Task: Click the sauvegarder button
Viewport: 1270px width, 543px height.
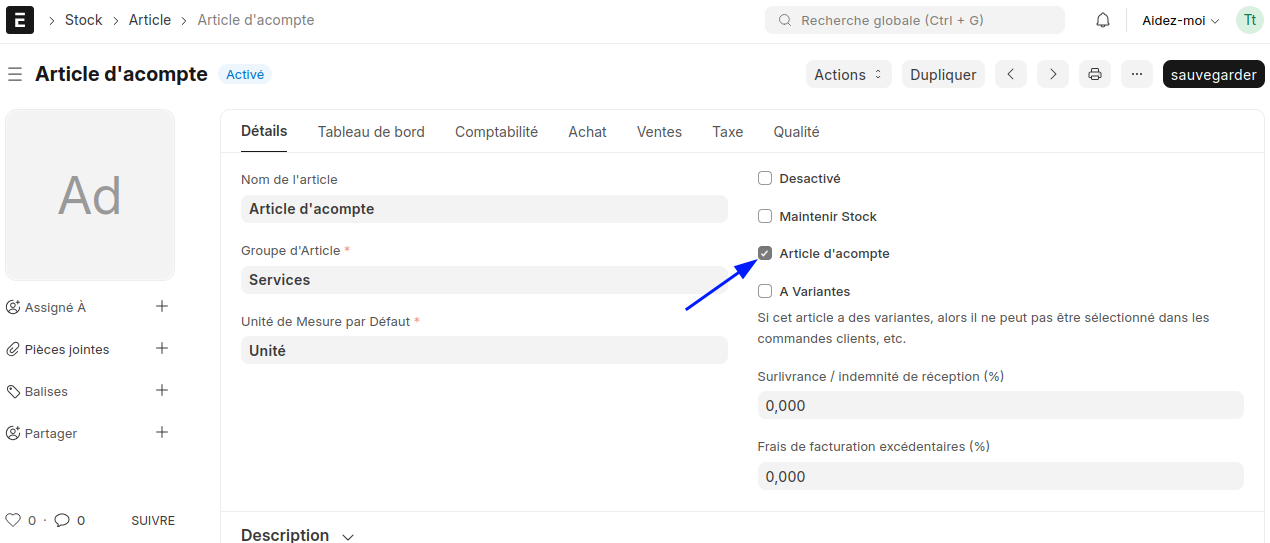Action: [x=1214, y=74]
